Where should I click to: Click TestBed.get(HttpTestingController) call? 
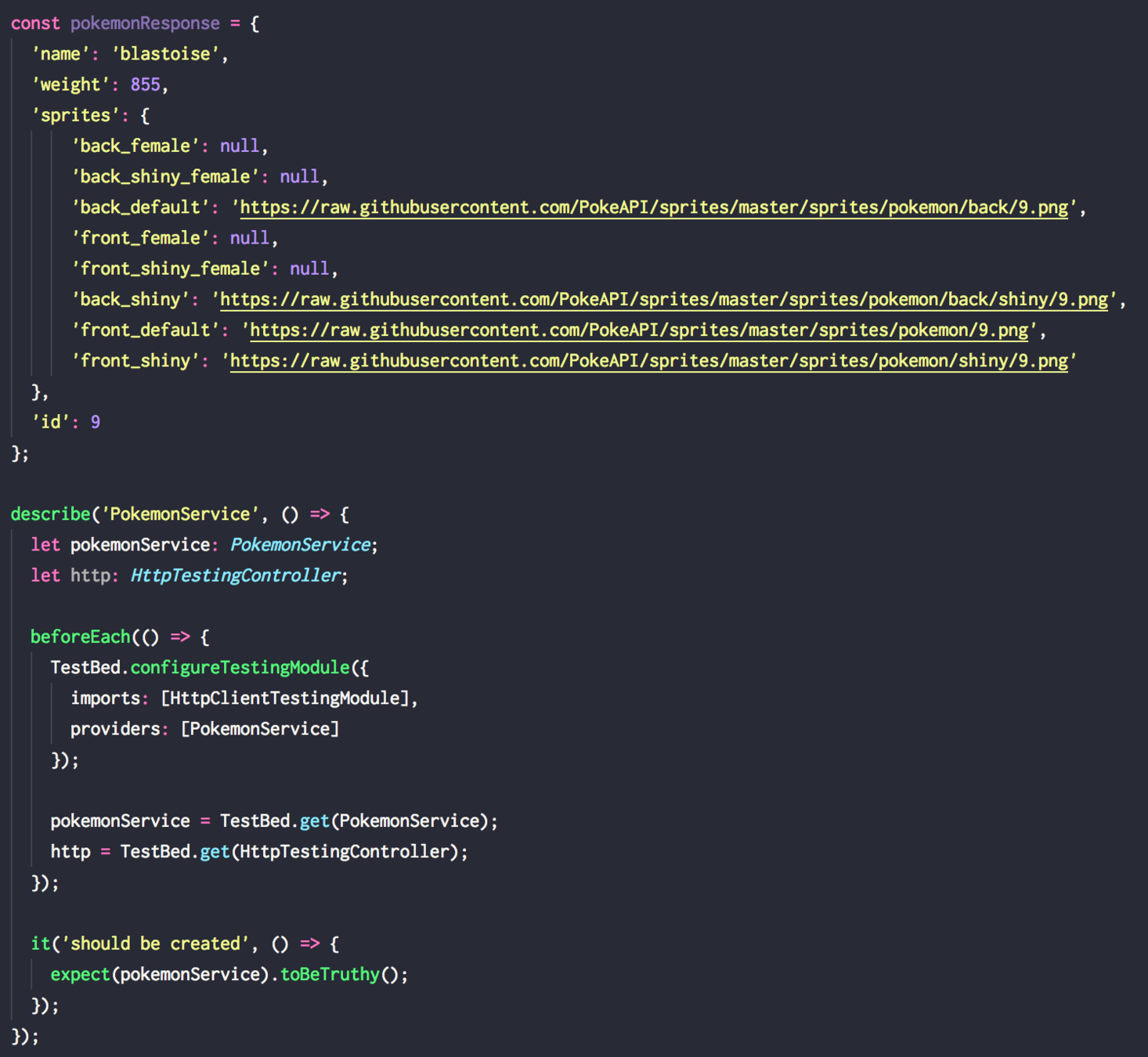point(290,852)
